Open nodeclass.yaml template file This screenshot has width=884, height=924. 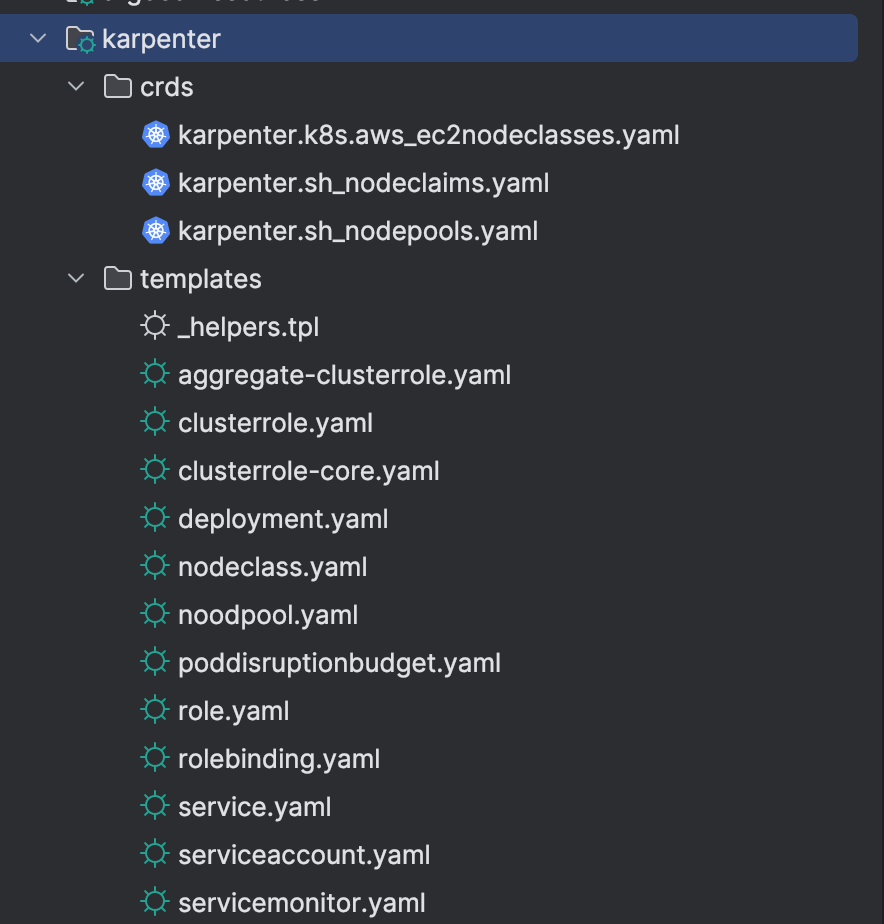(x=272, y=567)
